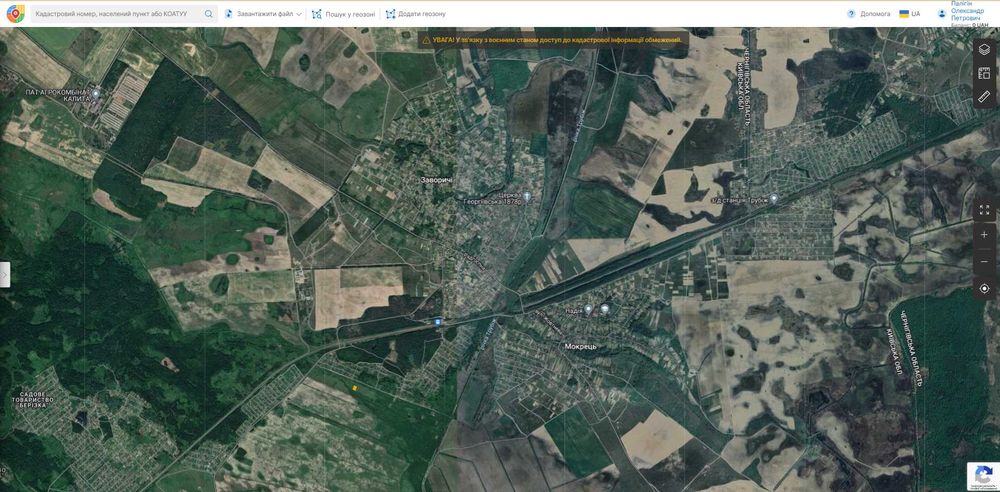1000x492 pixels.
Task: Select the yellow highlighted land parcel
Action: (x=355, y=387)
